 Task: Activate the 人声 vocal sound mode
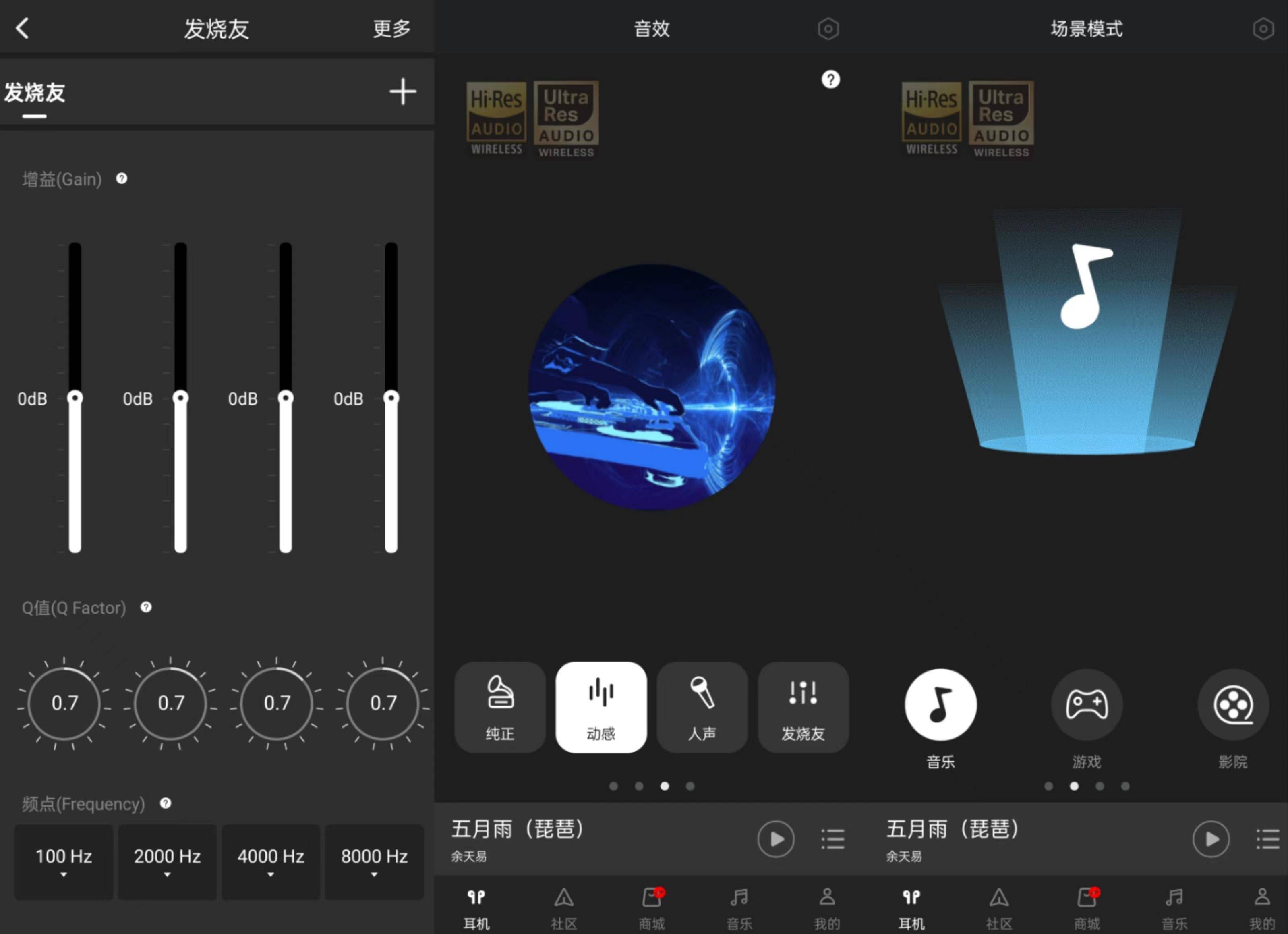(x=702, y=707)
